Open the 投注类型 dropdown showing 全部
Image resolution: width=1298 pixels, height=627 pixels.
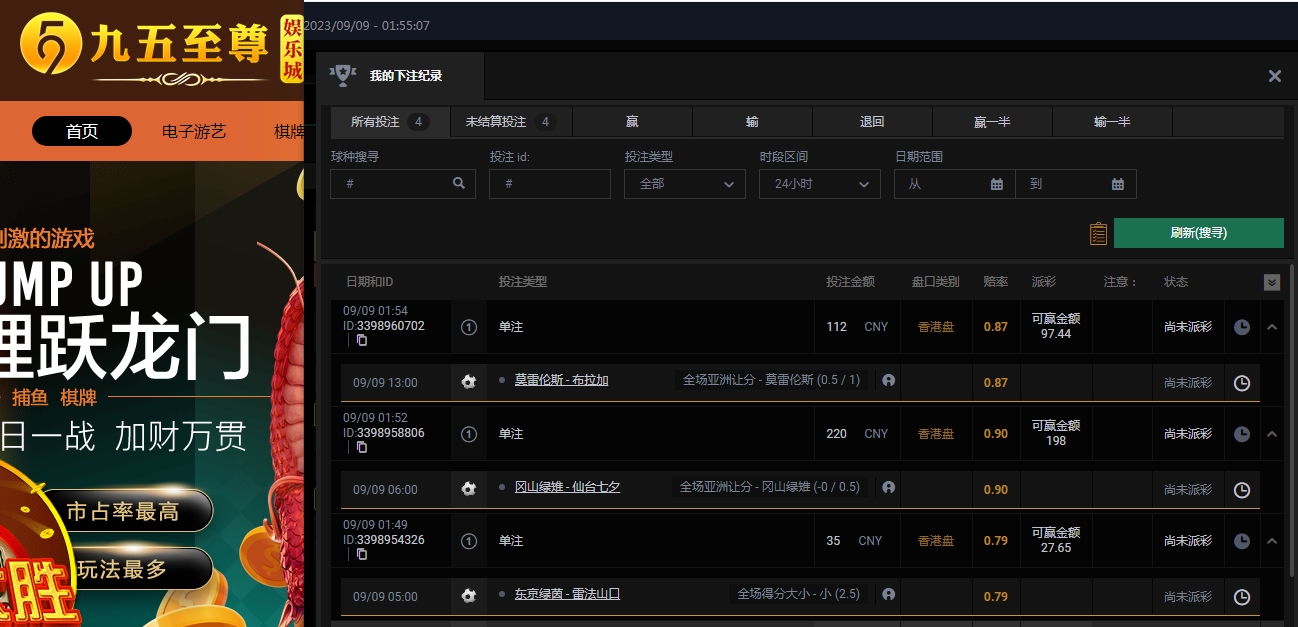coord(684,184)
